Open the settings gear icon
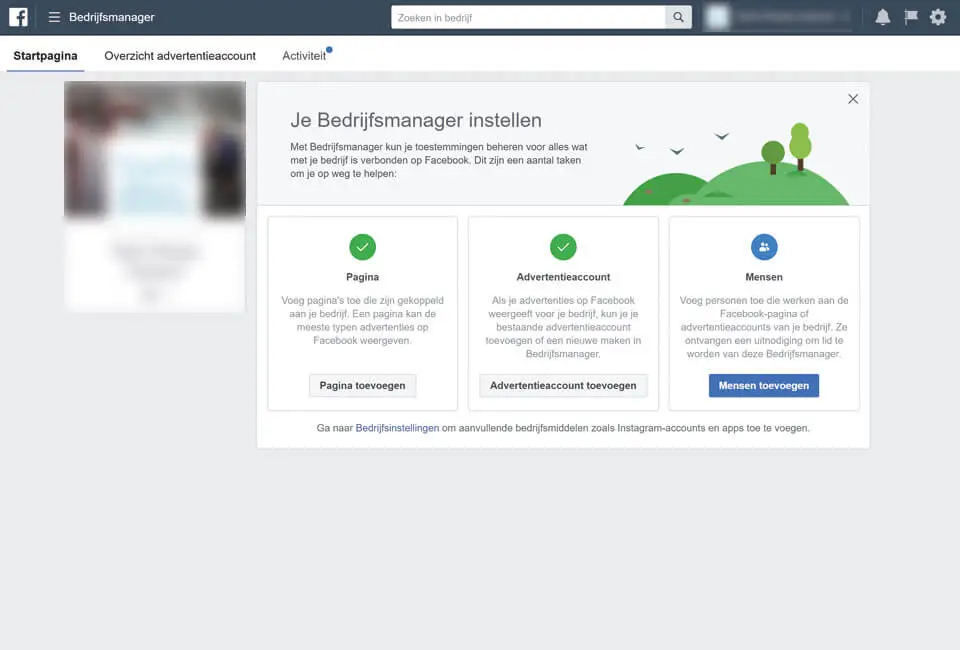The width and height of the screenshot is (960, 650). pos(937,17)
